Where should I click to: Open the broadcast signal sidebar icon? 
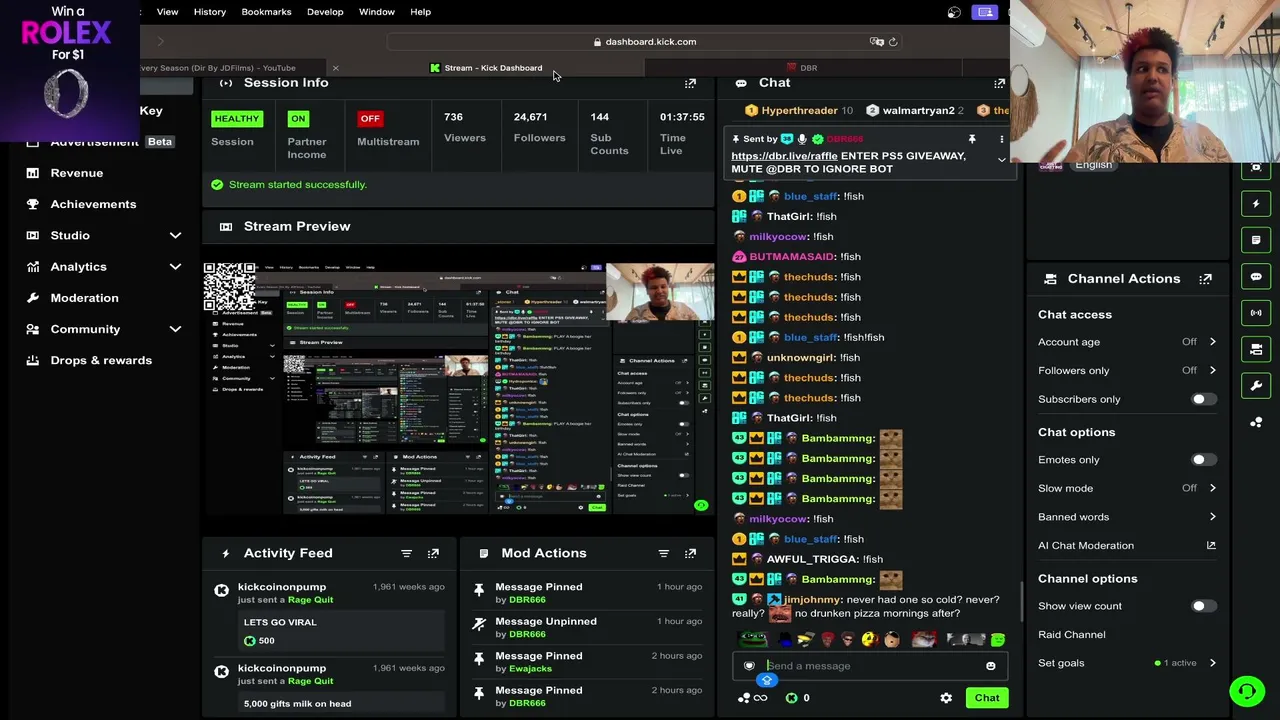1256,313
